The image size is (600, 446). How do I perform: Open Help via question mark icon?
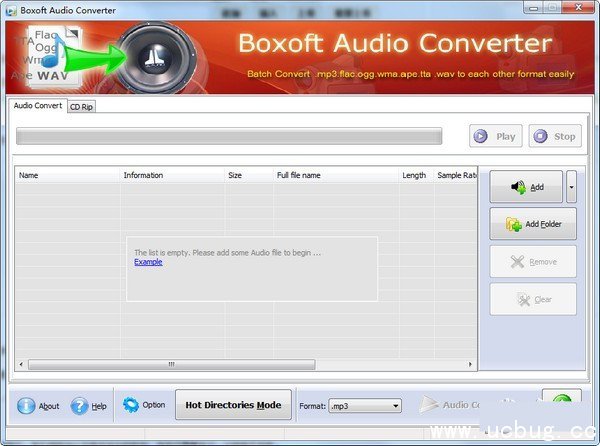click(79, 406)
